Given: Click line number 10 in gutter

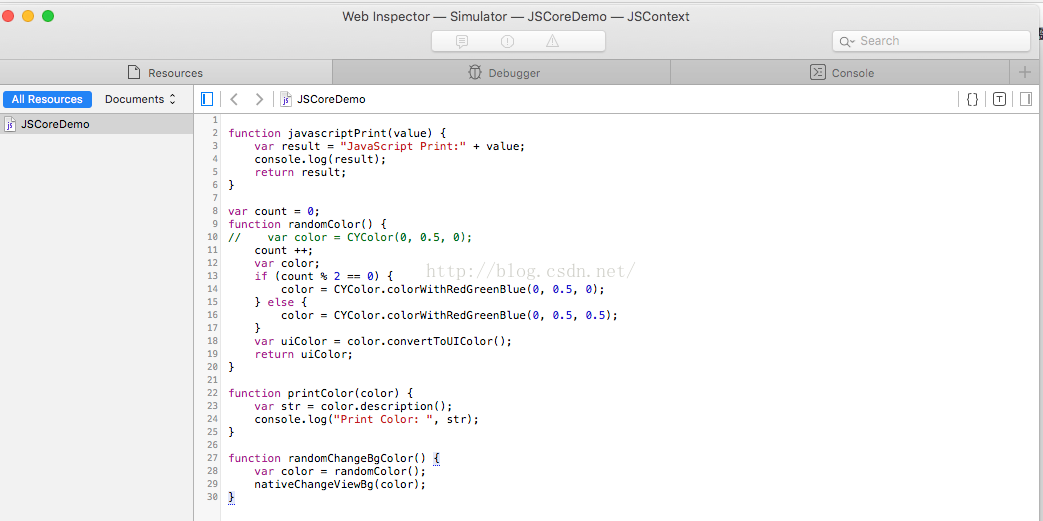Looking at the screenshot, I should pos(212,237).
